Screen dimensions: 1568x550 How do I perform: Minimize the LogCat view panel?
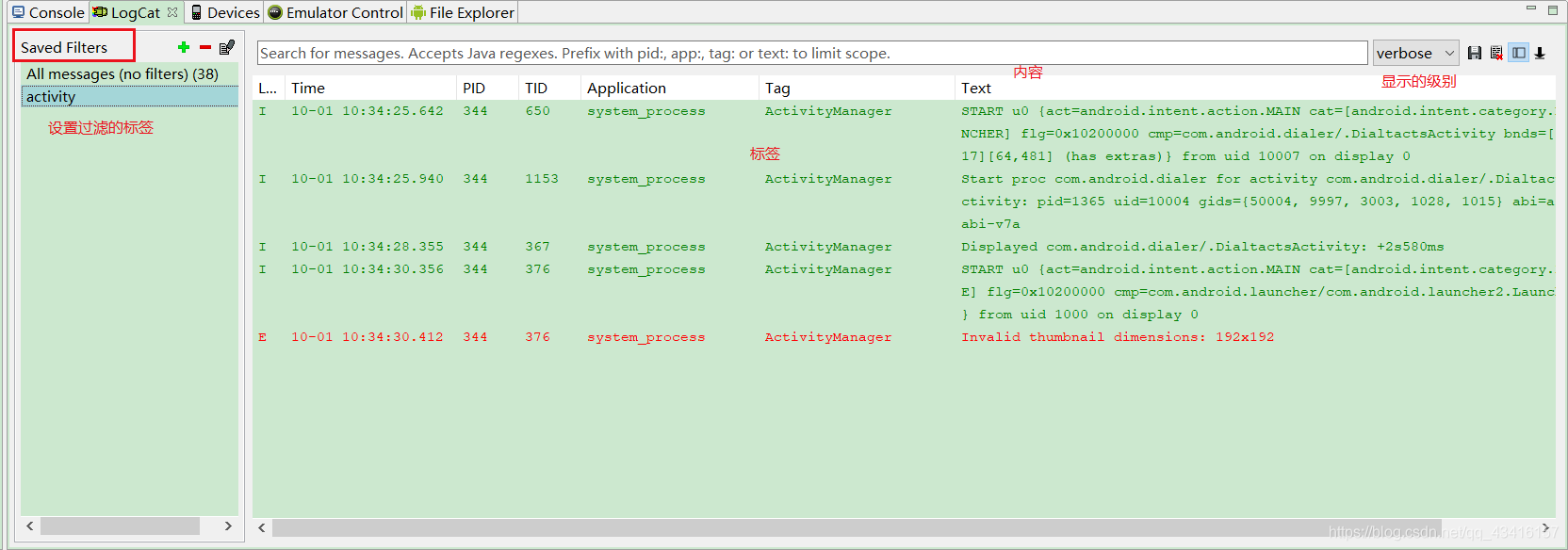tap(1531, 8)
